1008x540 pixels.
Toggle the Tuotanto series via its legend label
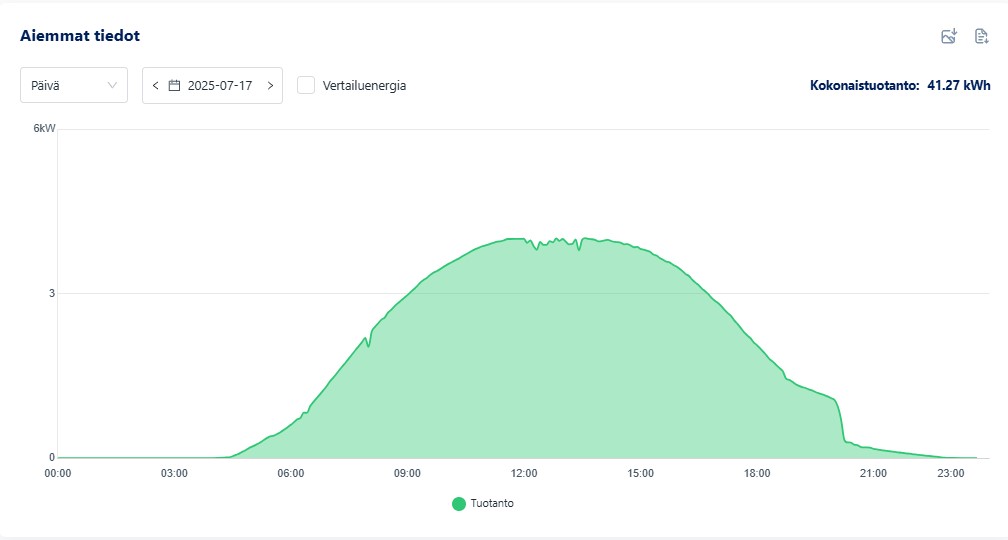coord(492,504)
